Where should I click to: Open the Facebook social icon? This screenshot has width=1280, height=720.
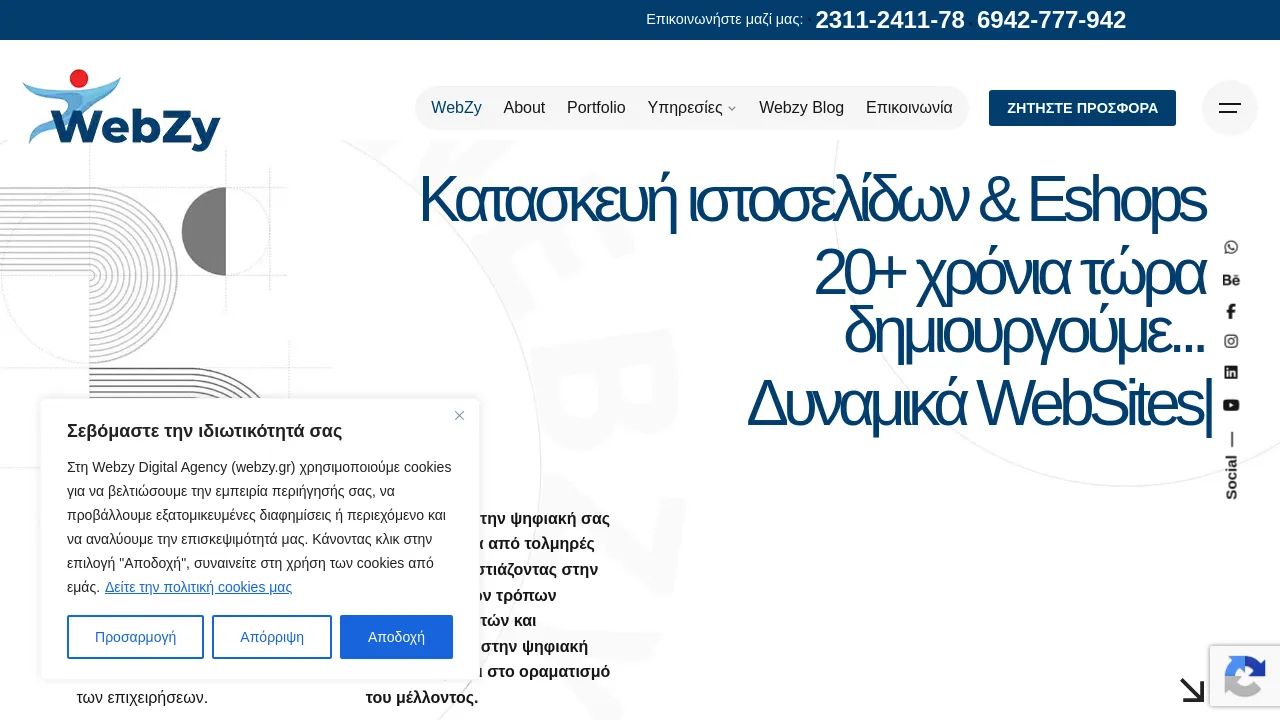(1231, 312)
